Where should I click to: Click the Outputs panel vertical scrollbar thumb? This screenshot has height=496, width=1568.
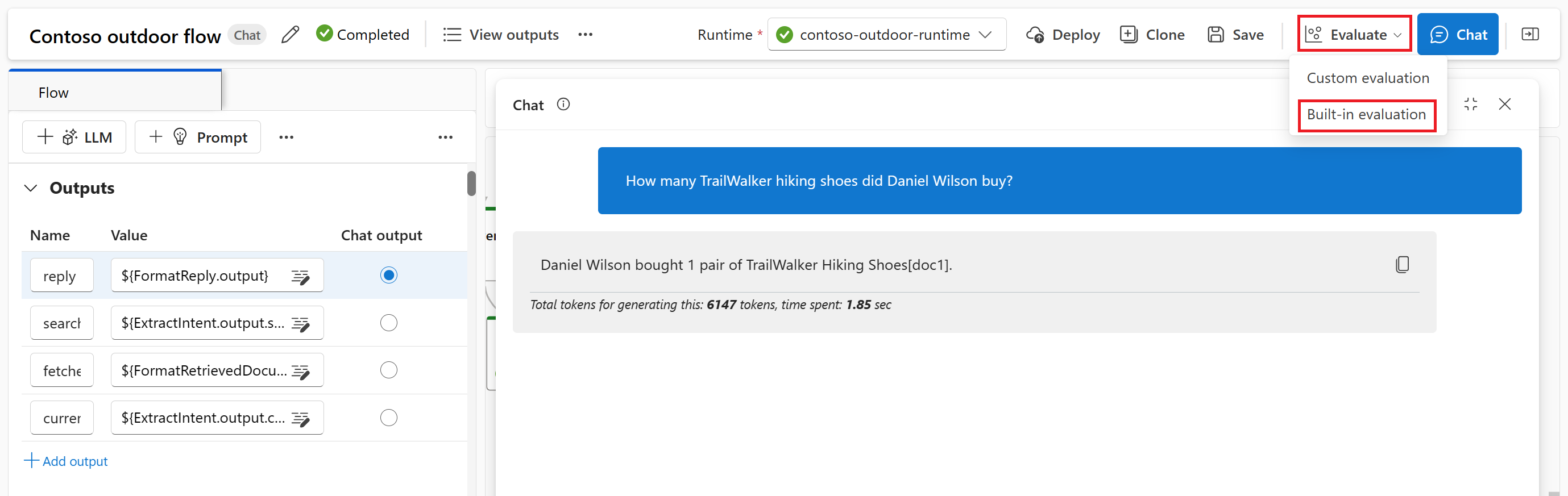tap(471, 183)
